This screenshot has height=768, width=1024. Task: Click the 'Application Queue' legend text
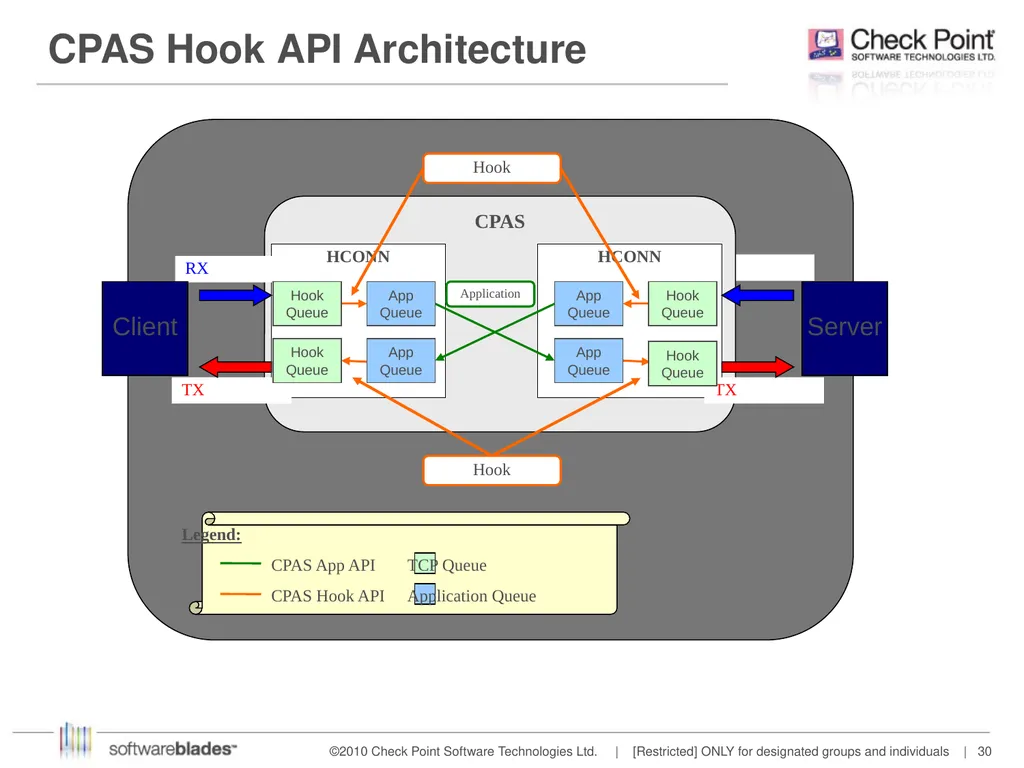472,596
